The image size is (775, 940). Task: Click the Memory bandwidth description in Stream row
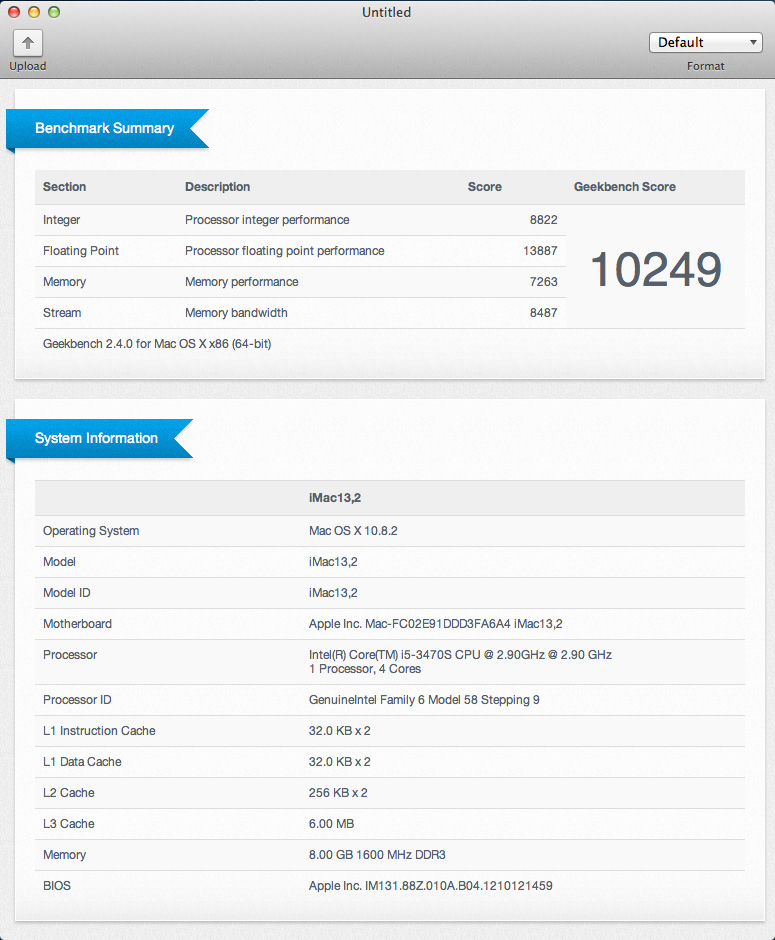tap(236, 313)
